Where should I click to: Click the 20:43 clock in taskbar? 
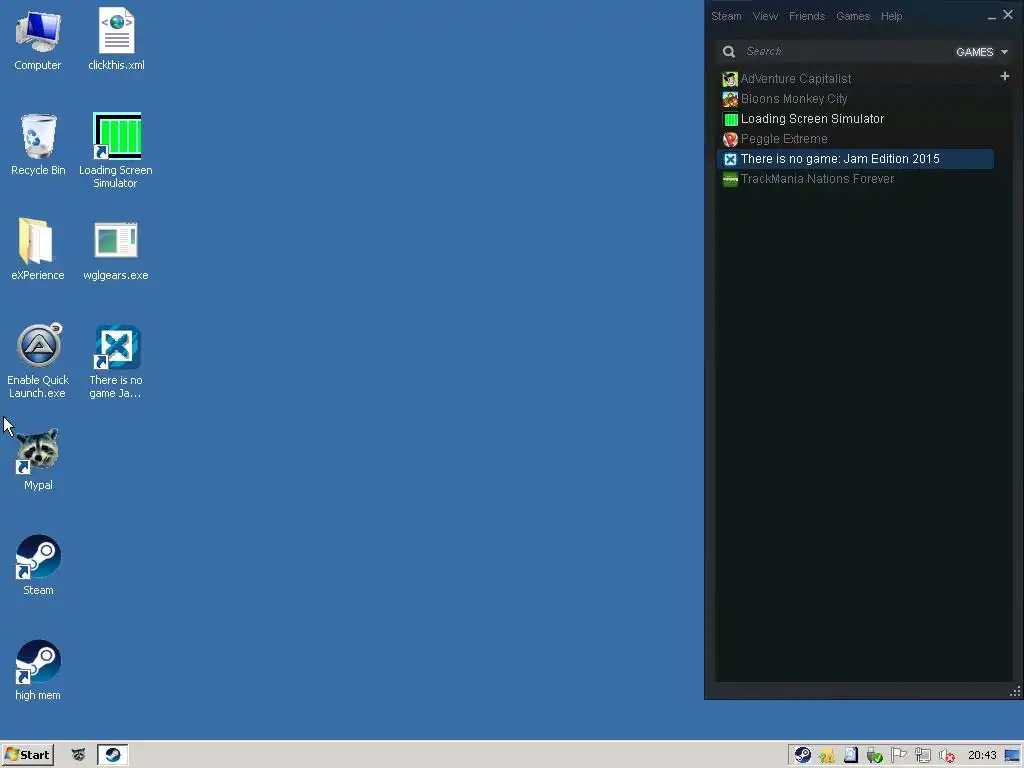click(x=982, y=756)
